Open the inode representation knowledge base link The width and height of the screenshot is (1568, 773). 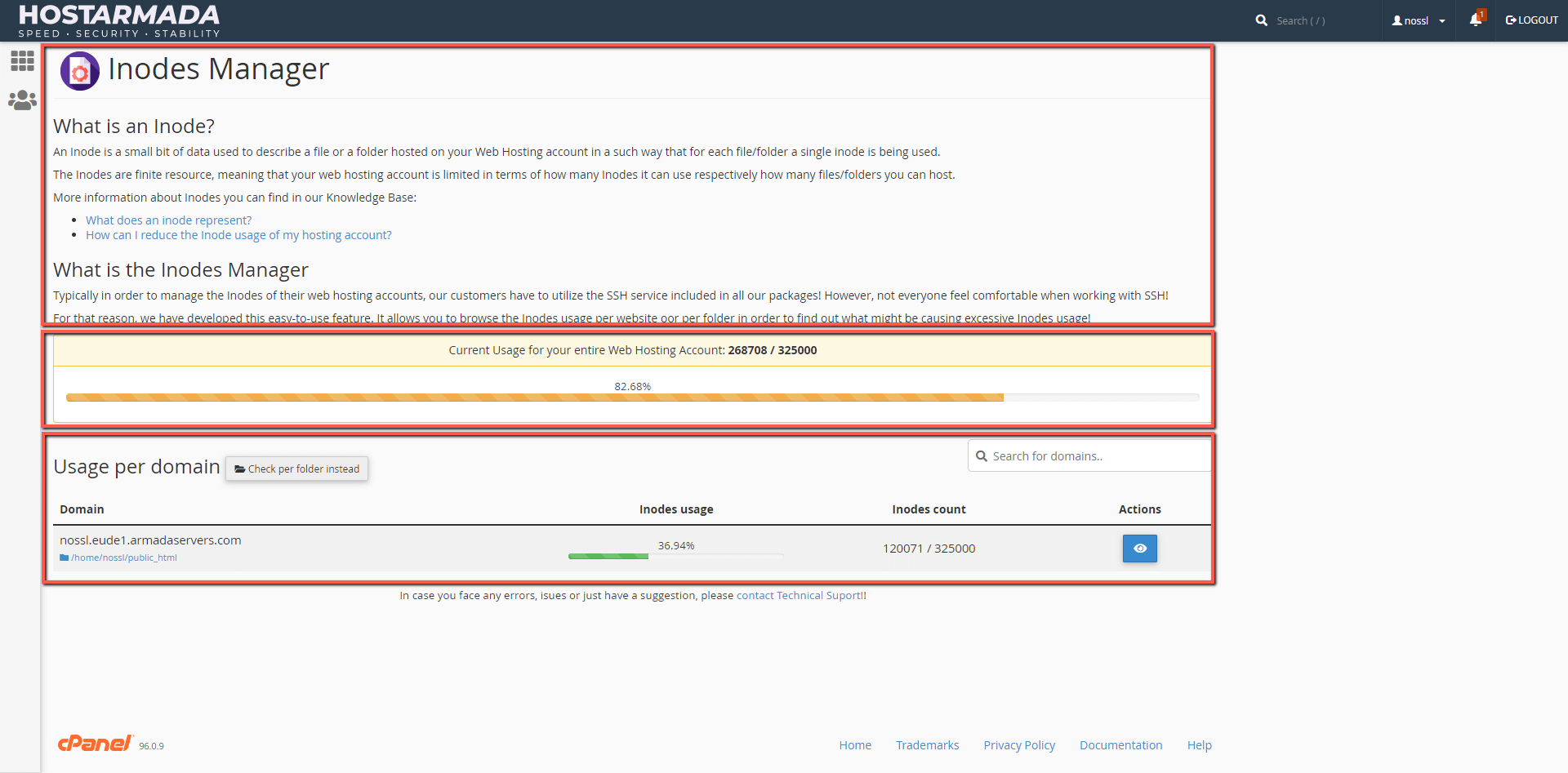tap(168, 220)
